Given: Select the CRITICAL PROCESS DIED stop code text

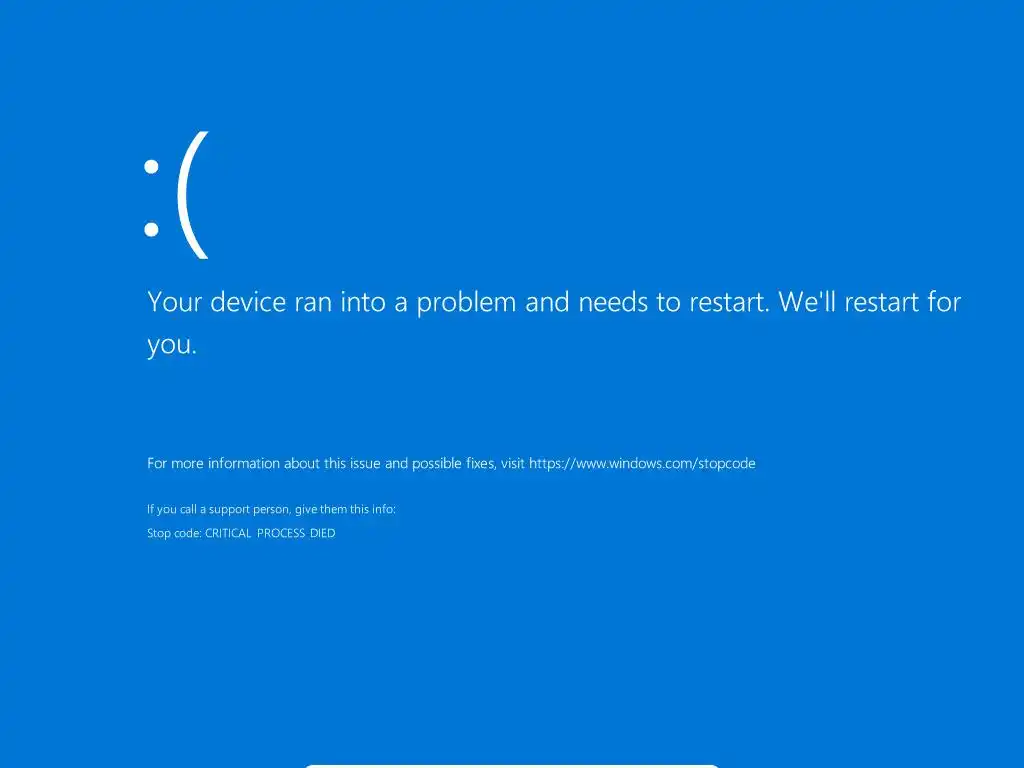Looking at the screenshot, I should [270, 533].
